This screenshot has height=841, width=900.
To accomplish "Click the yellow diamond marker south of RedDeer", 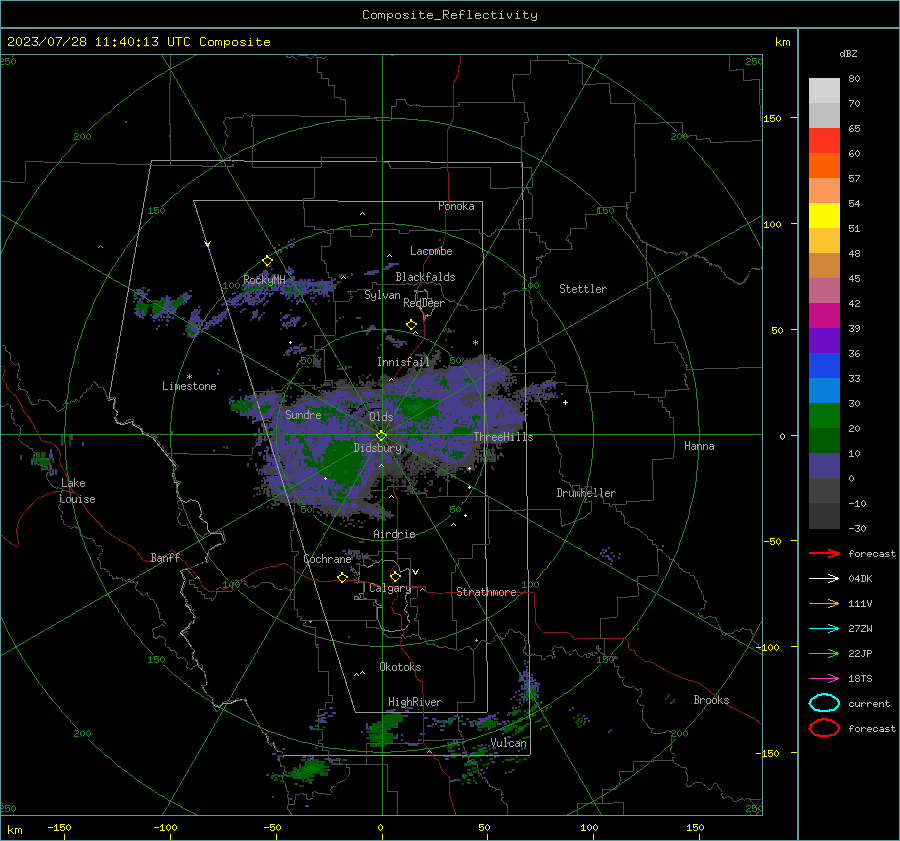I will click(412, 325).
